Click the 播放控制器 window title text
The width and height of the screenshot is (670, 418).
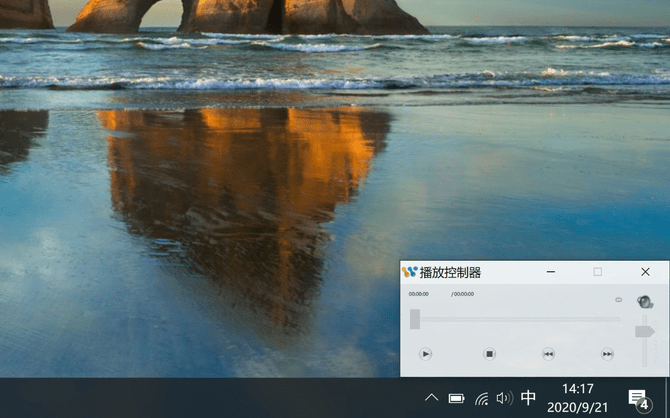450,272
